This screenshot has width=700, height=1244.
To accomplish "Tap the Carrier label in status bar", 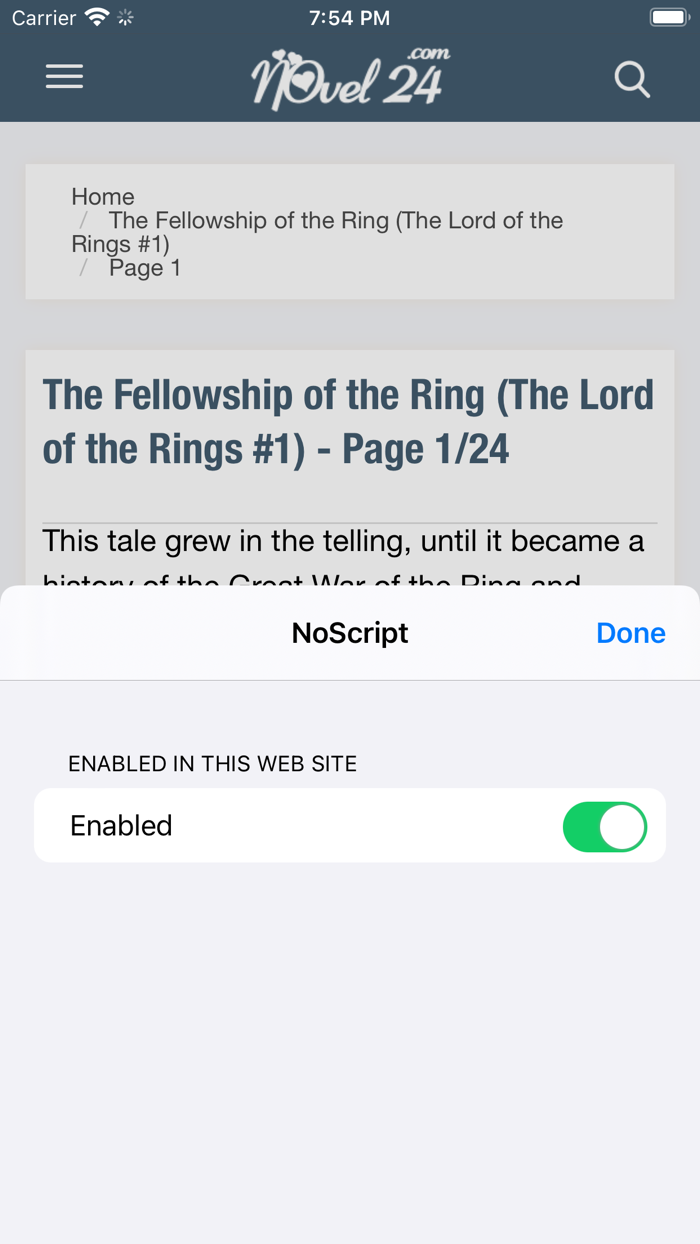I will pos(44,17).
